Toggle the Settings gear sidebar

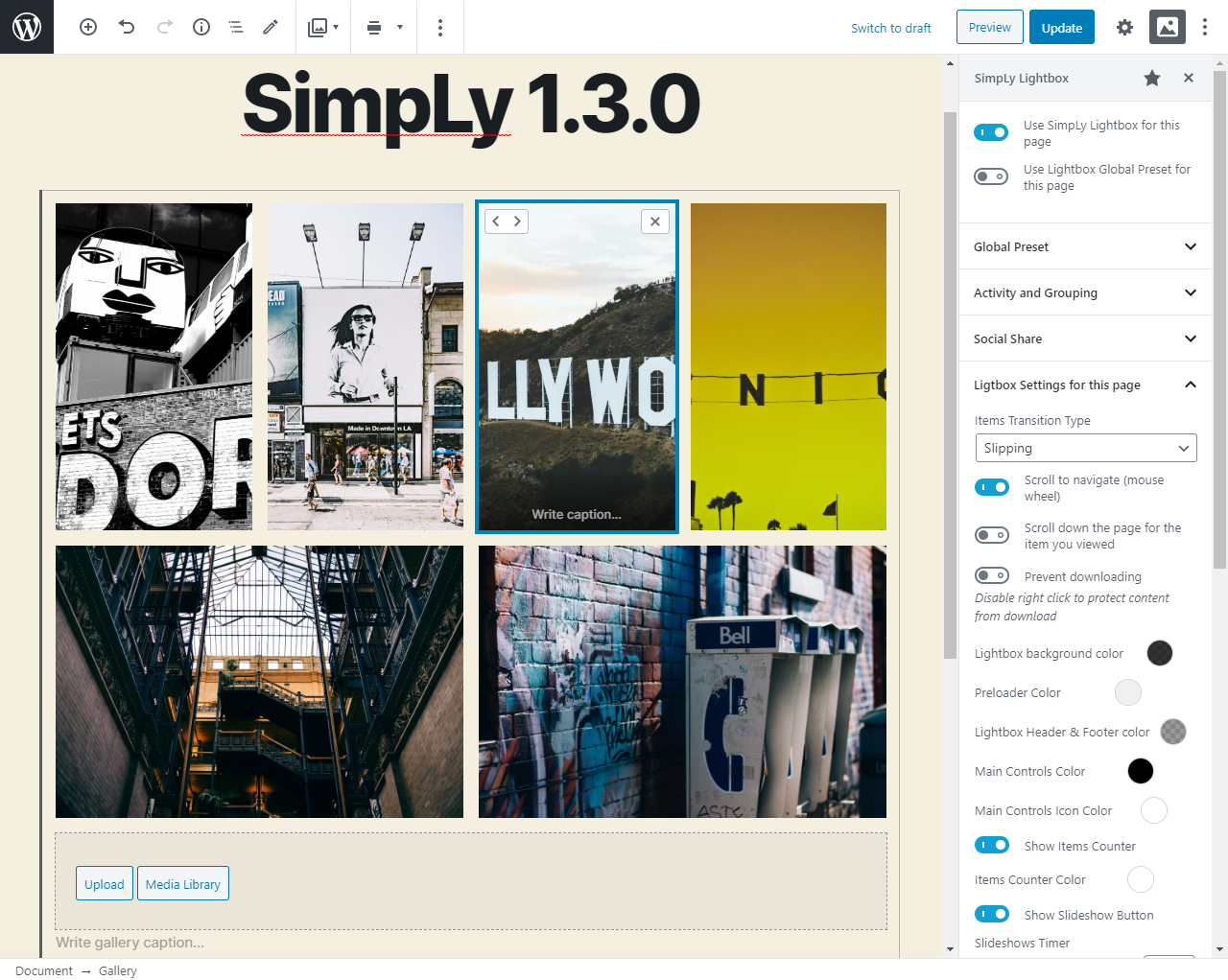[x=1124, y=27]
